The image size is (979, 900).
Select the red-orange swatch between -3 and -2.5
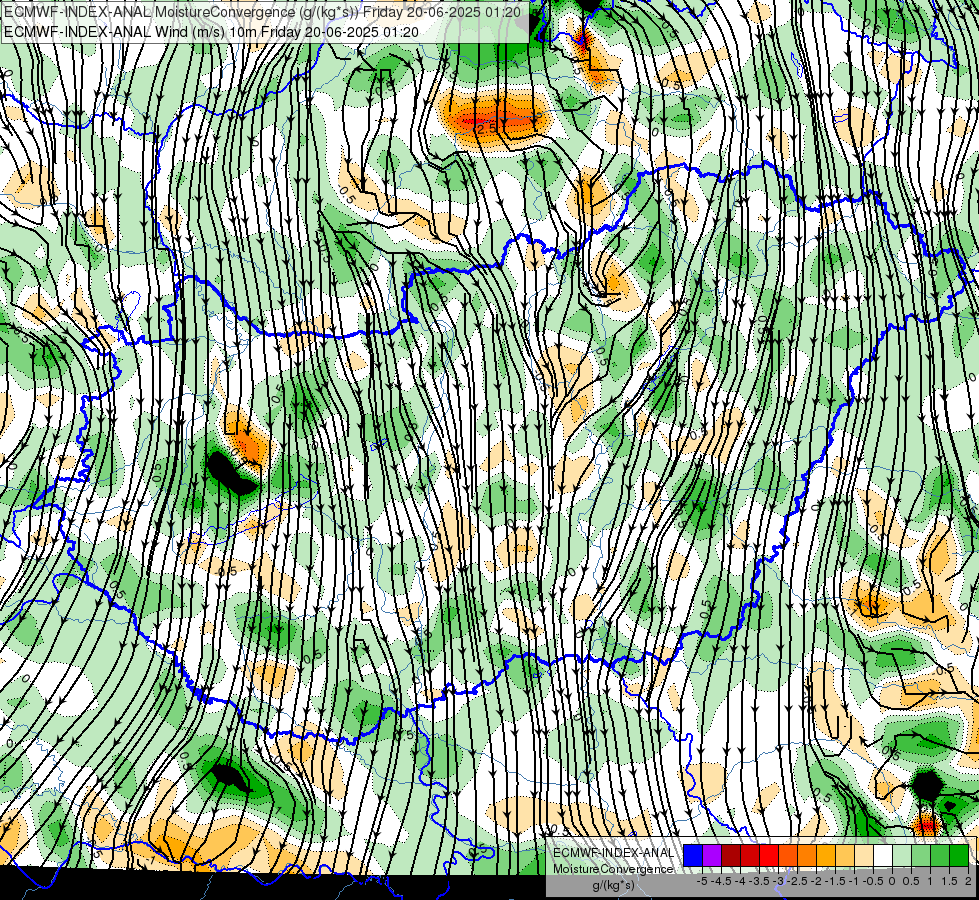[788, 855]
